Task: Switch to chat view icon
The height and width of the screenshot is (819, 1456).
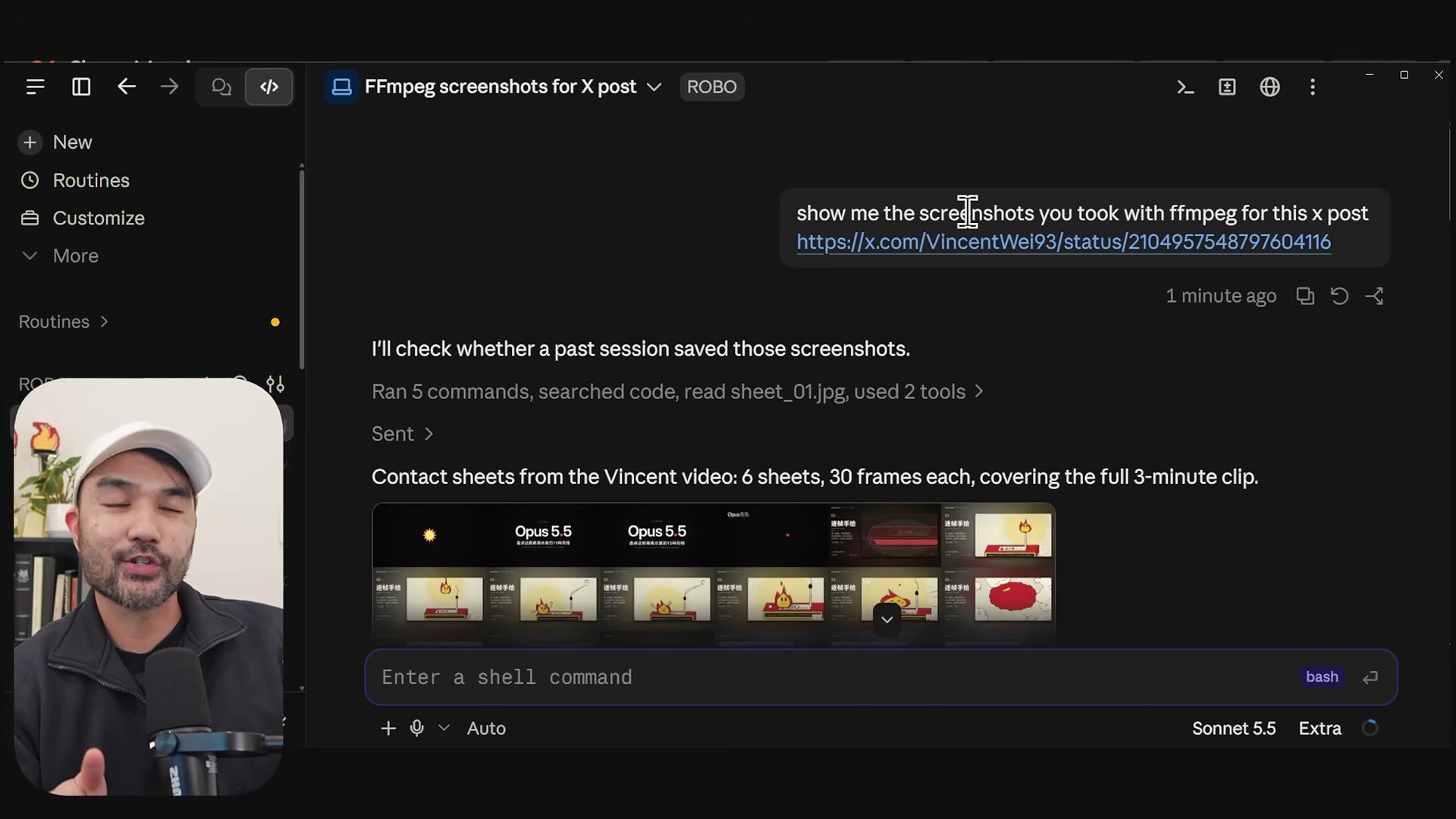Action: pos(221,87)
